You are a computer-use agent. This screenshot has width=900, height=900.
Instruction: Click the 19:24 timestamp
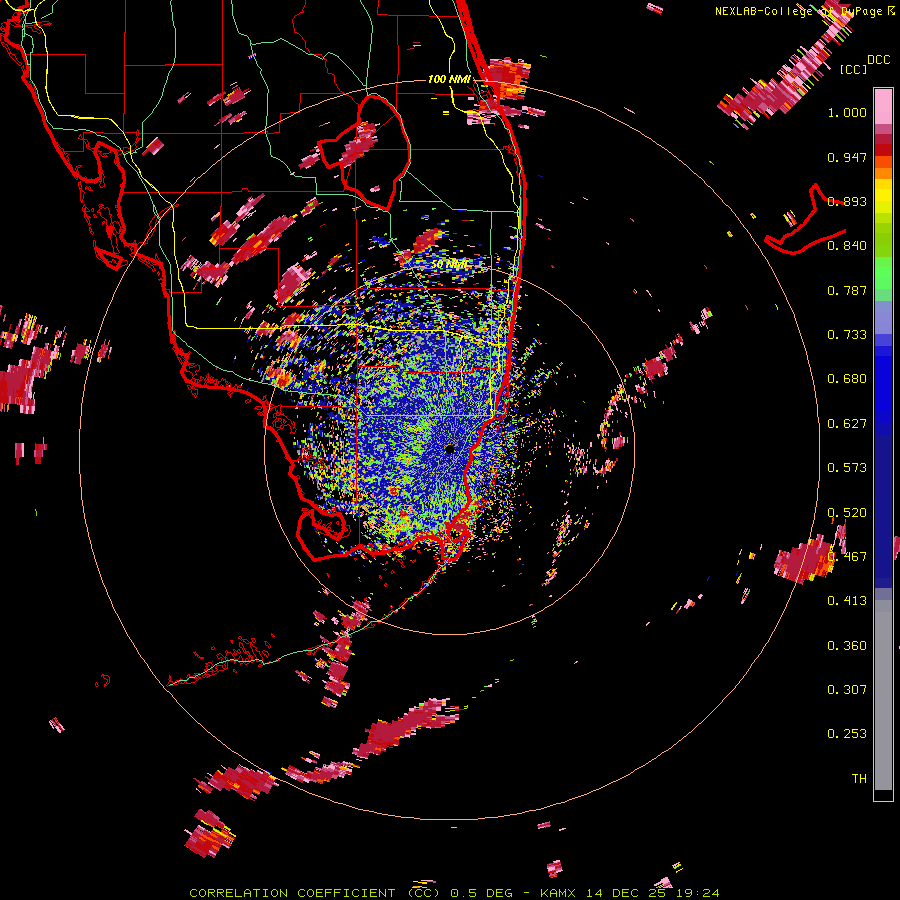(697, 893)
